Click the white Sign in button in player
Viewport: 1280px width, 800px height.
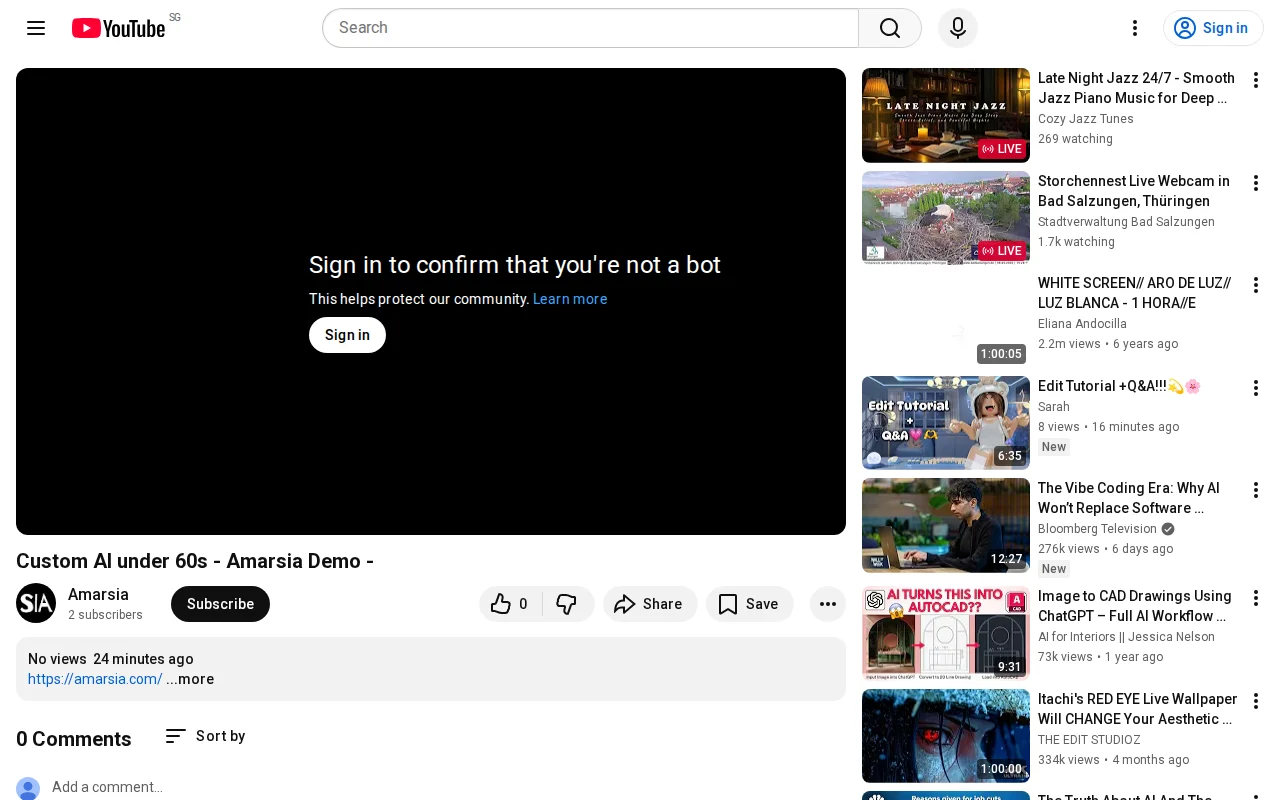point(347,335)
